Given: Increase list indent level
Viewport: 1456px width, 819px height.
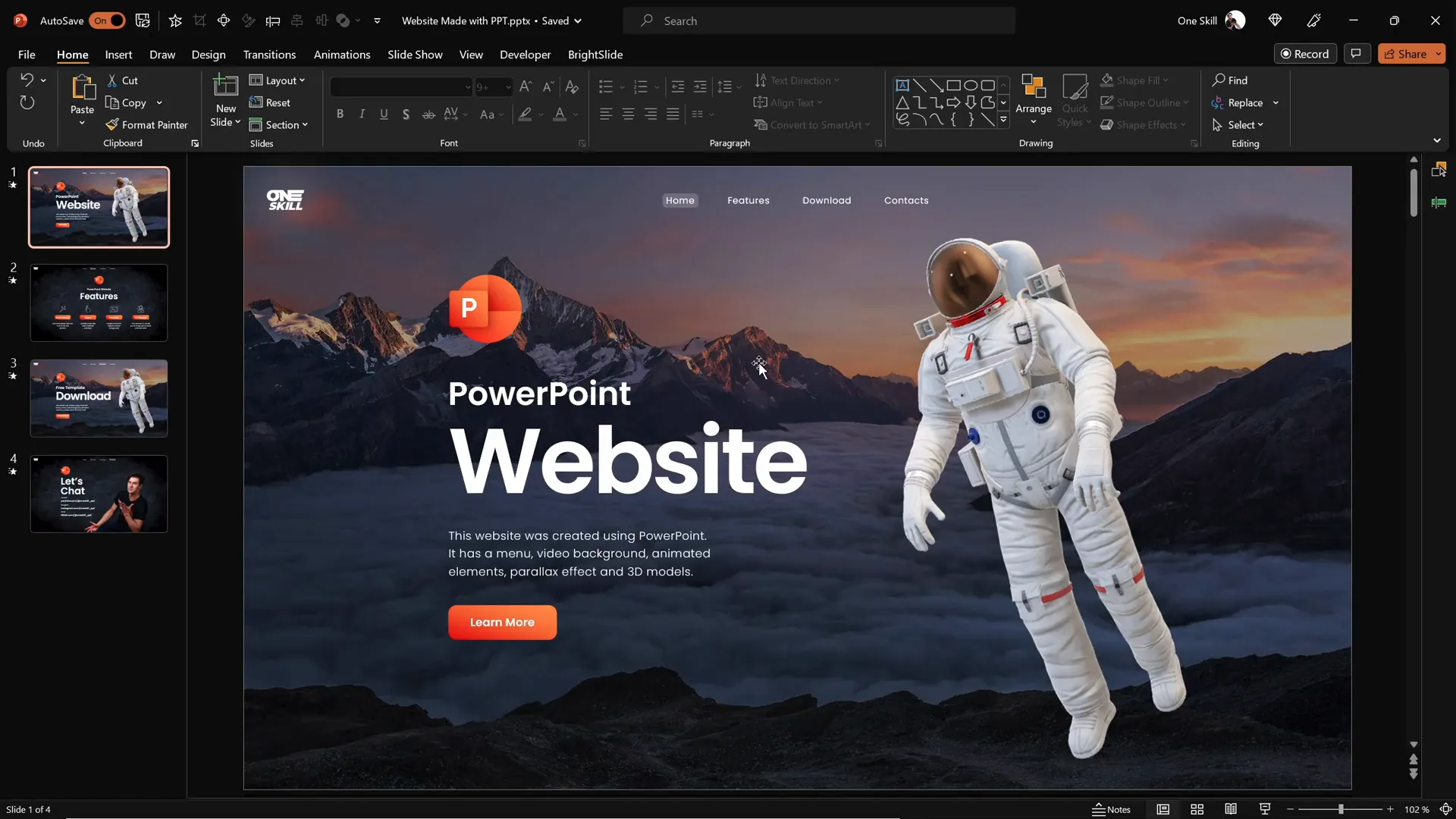Looking at the screenshot, I should tap(700, 87).
